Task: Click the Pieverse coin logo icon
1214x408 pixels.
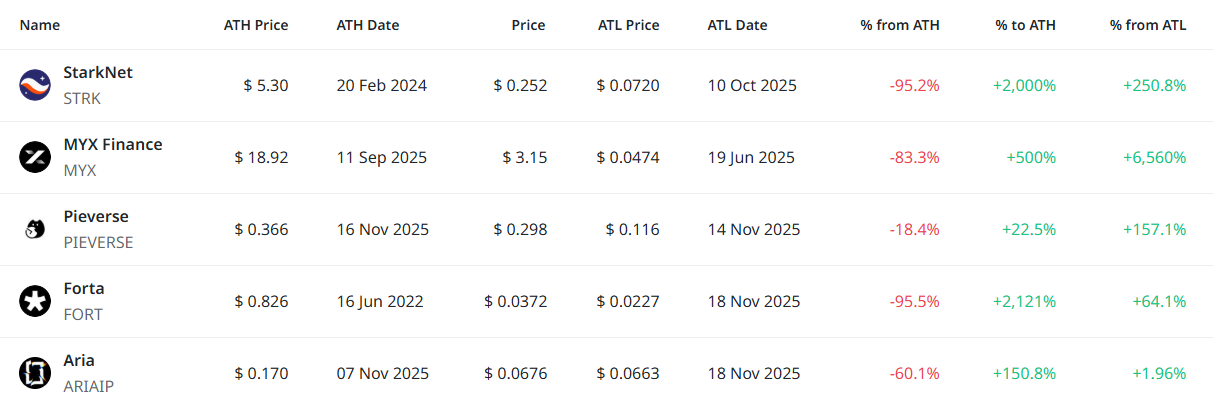Action: [x=35, y=229]
